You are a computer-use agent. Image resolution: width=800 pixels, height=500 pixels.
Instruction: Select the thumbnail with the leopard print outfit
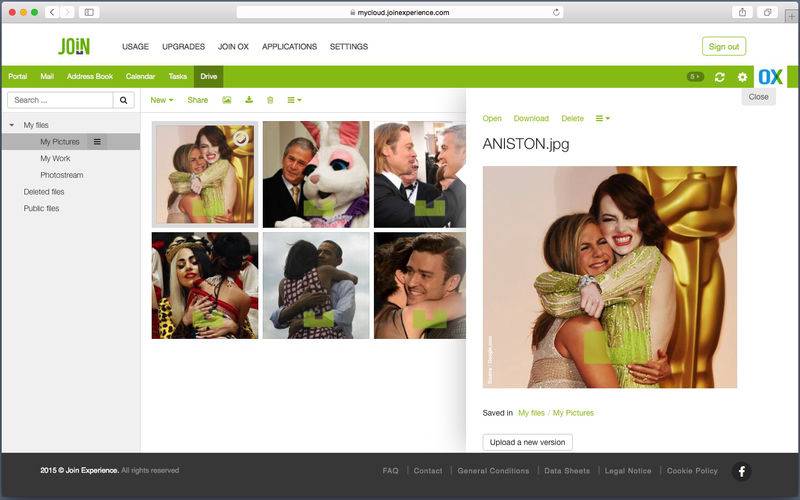[205, 286]
